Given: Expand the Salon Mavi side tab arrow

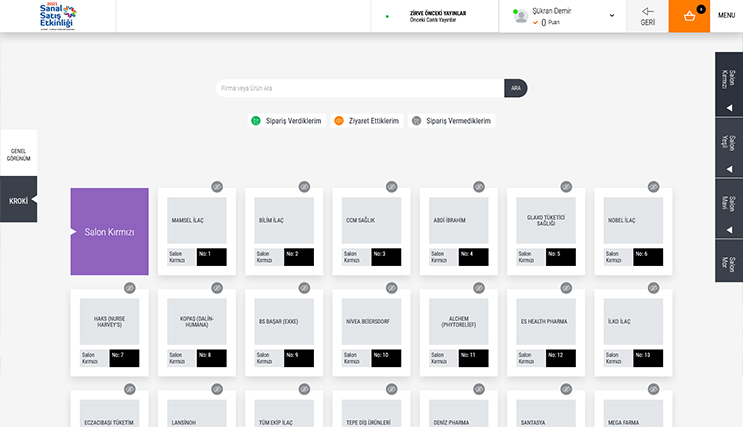Looking at the screenshot, I should click(x=729, y=230).
